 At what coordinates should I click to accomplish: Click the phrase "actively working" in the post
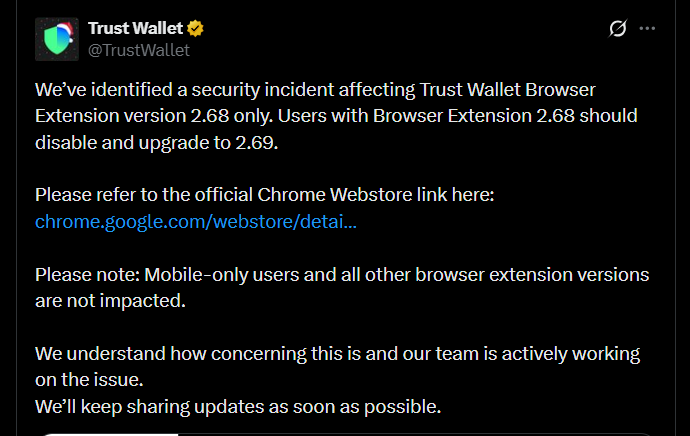coord(571,354)
